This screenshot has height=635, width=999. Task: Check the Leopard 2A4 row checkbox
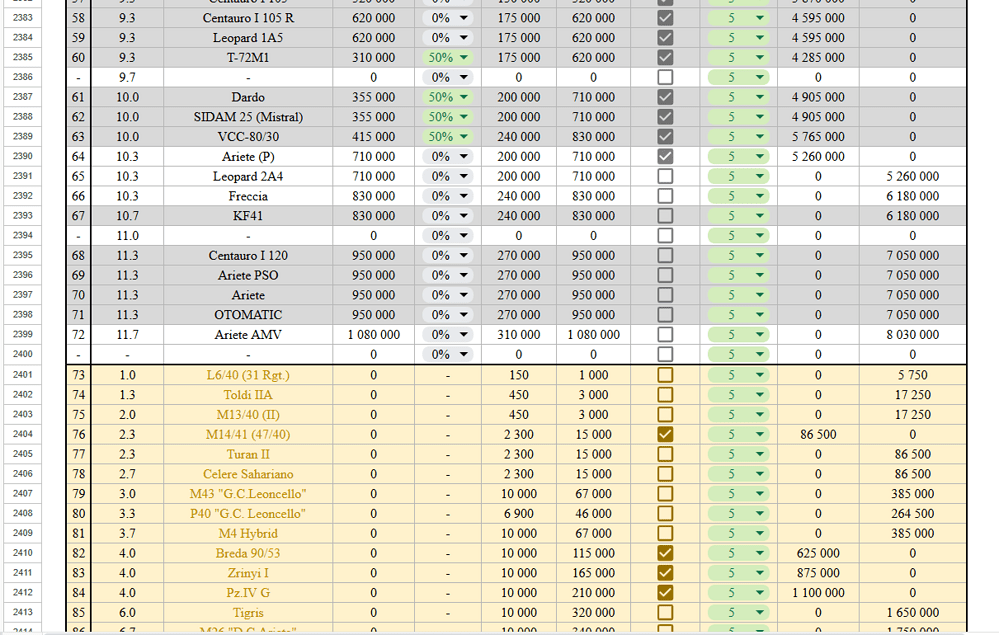[665, 176]
